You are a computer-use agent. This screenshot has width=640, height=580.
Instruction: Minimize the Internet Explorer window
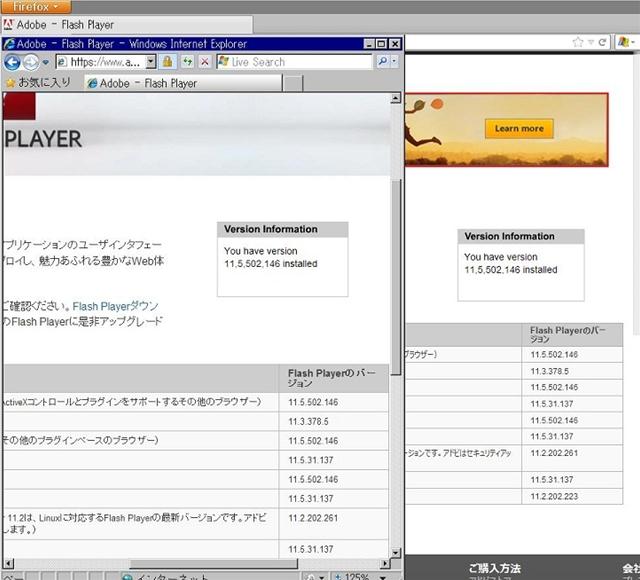tap(369, 44)
